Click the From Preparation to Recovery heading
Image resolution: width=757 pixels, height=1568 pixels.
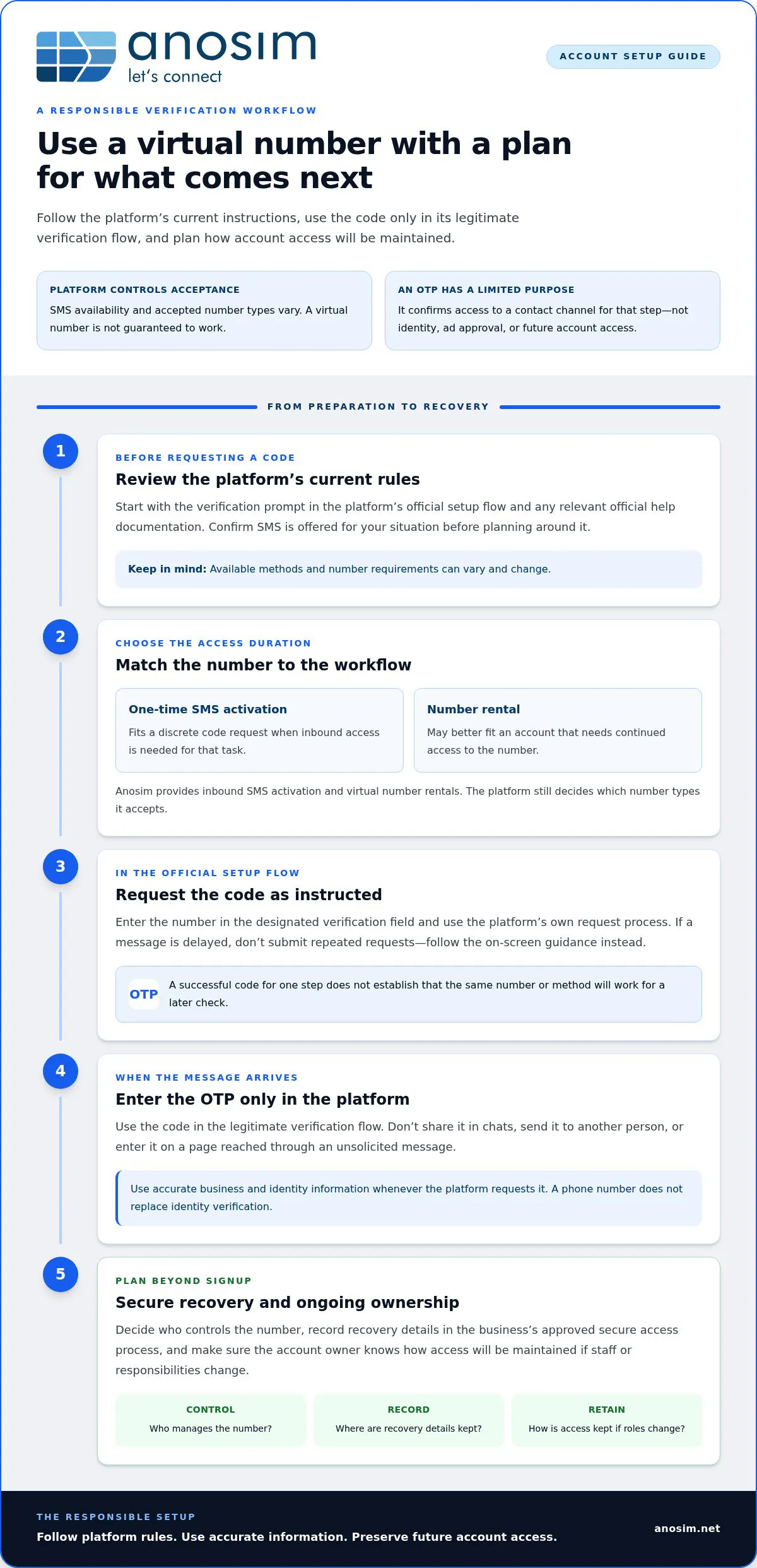378,407
